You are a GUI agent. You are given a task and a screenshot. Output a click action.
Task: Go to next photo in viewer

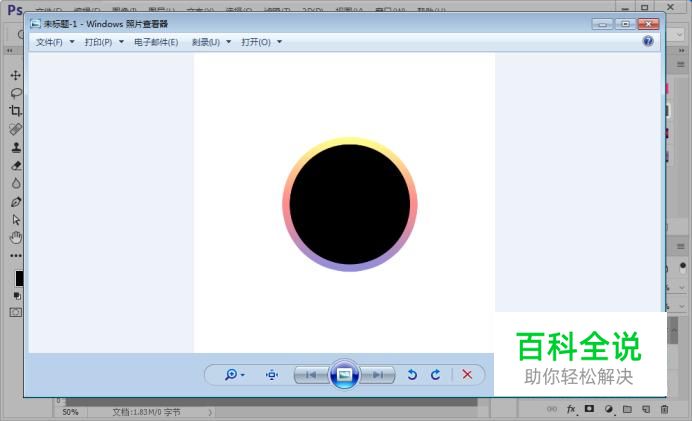coord(377,375)
